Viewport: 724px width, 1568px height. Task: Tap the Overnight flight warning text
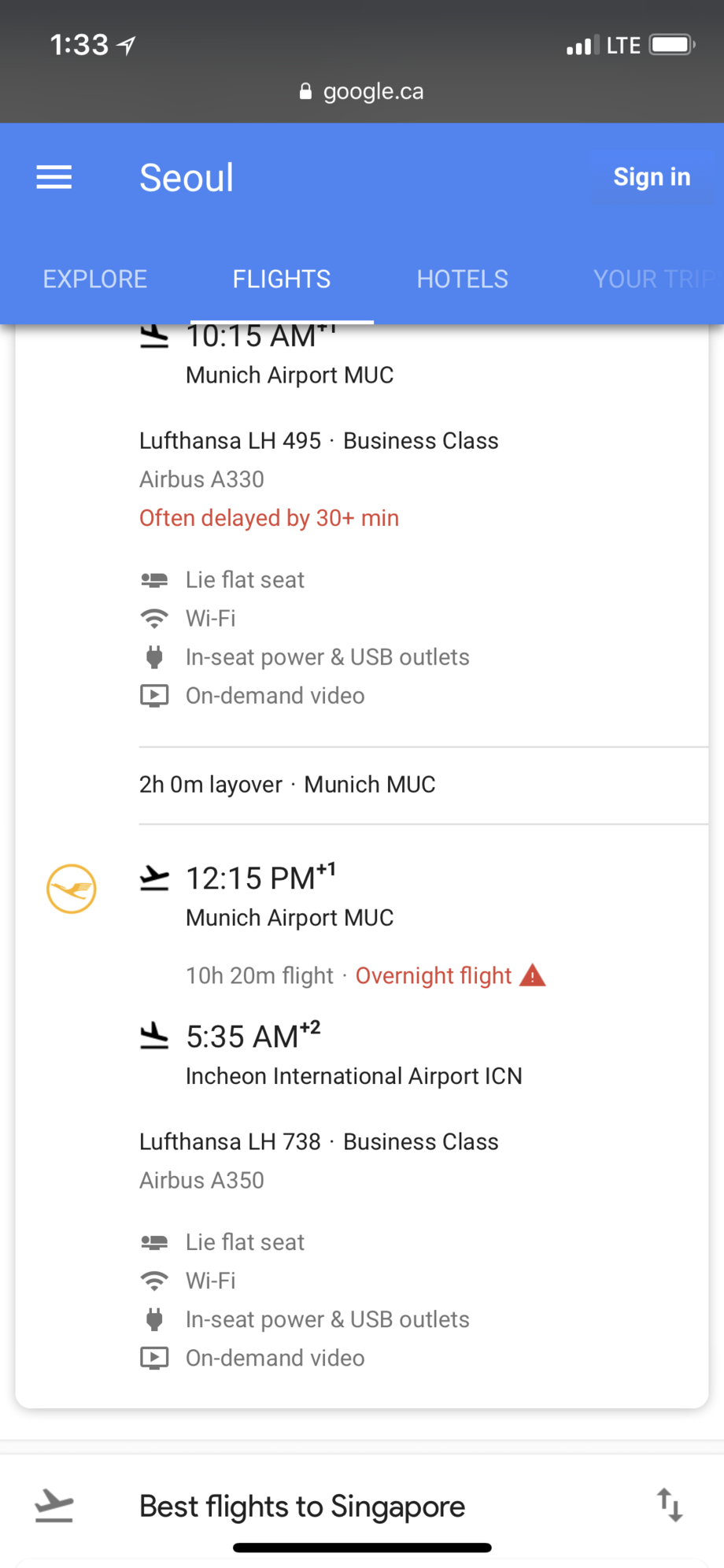pyautogui.click(x=434, y=975)
